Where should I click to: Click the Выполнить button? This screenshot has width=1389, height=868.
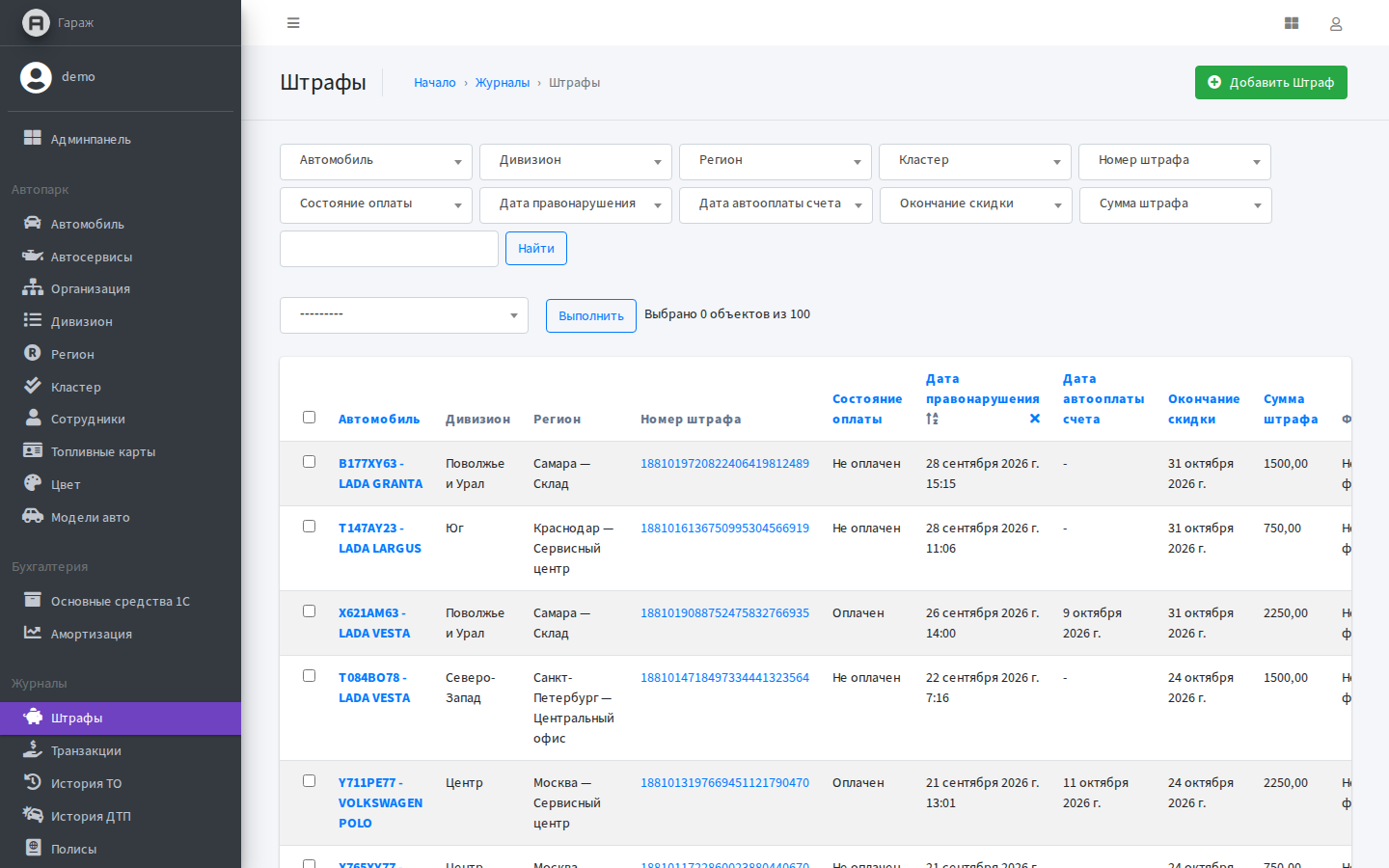point(591,315)
